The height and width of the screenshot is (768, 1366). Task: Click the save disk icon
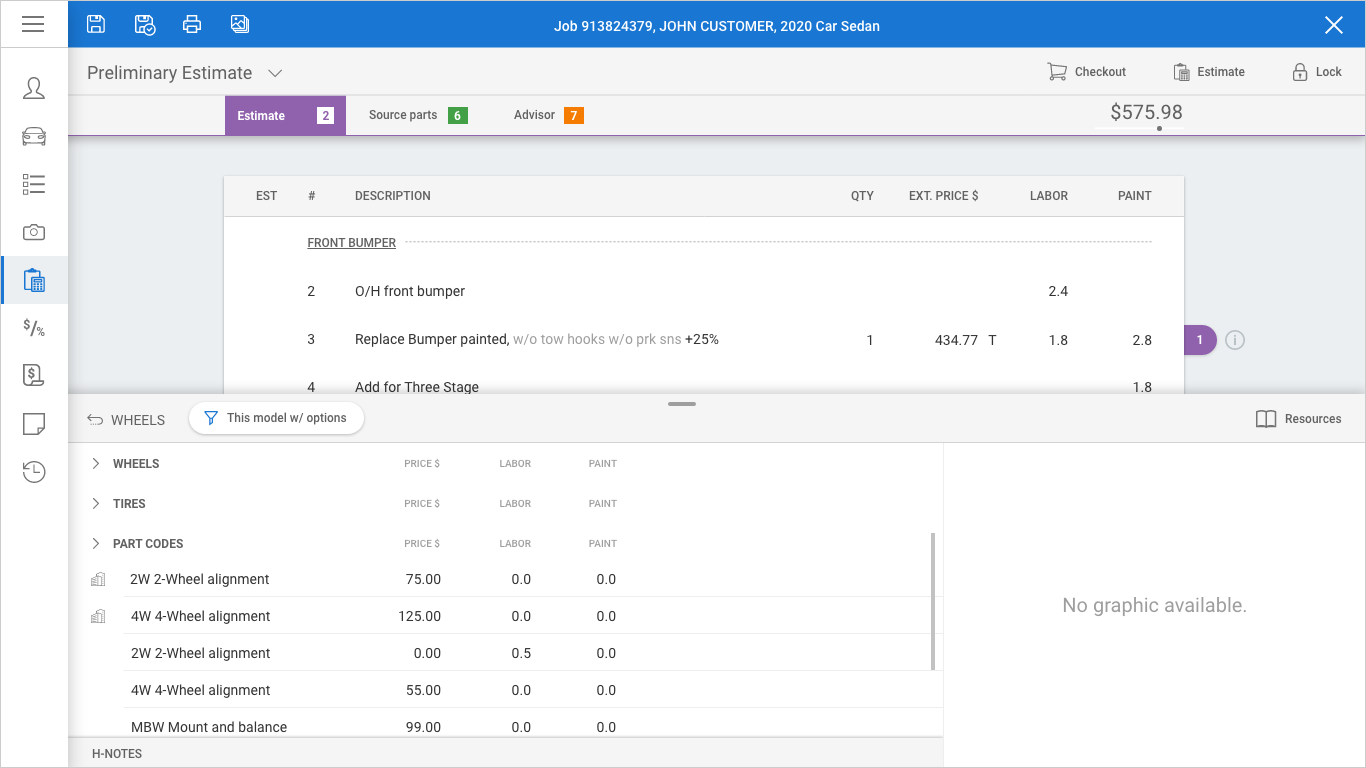96,24
